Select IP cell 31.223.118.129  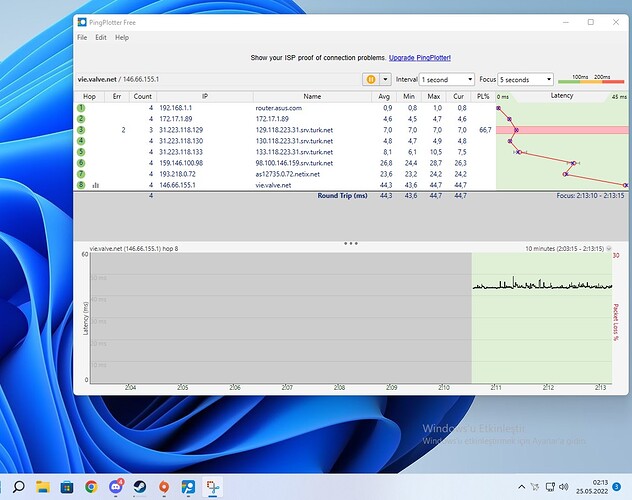(x=181, y=130)
